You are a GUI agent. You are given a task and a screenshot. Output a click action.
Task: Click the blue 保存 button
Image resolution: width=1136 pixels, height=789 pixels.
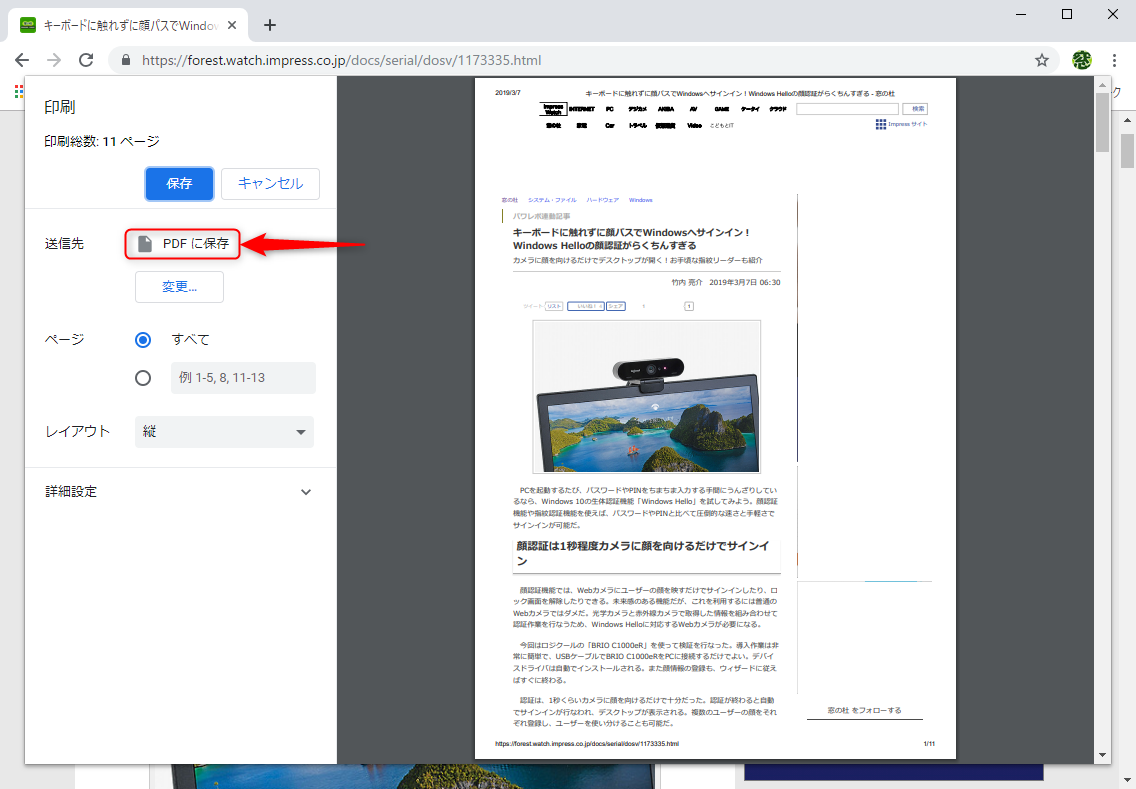(x=179, y=184)
